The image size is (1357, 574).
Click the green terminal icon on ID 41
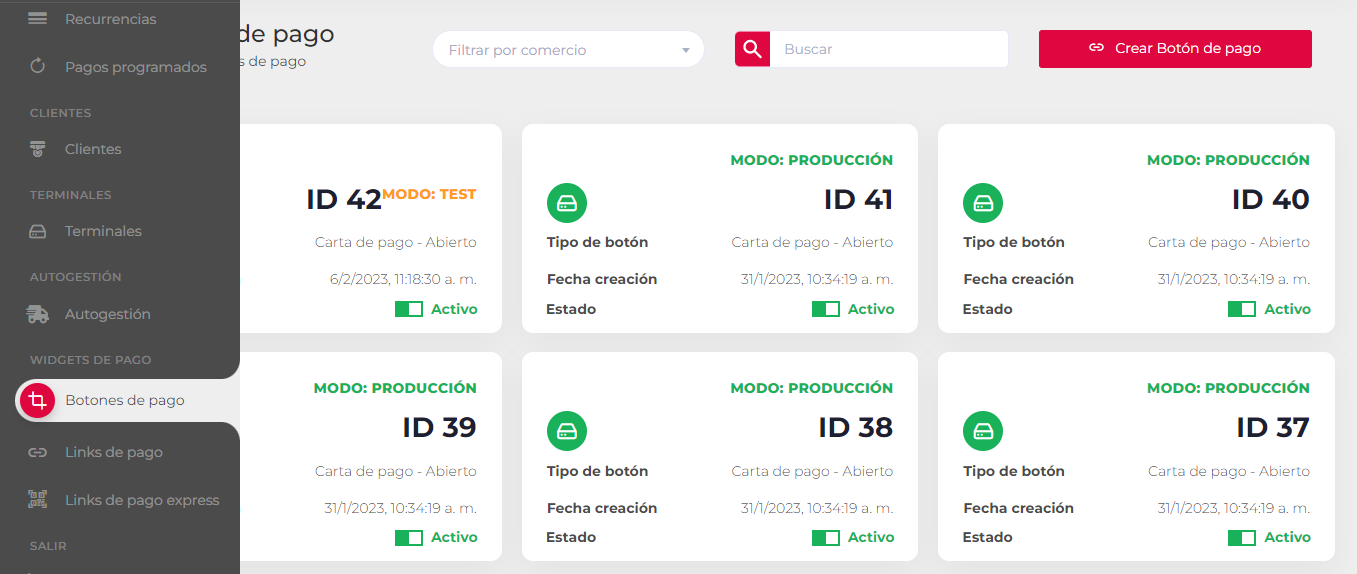pos(566,203)
